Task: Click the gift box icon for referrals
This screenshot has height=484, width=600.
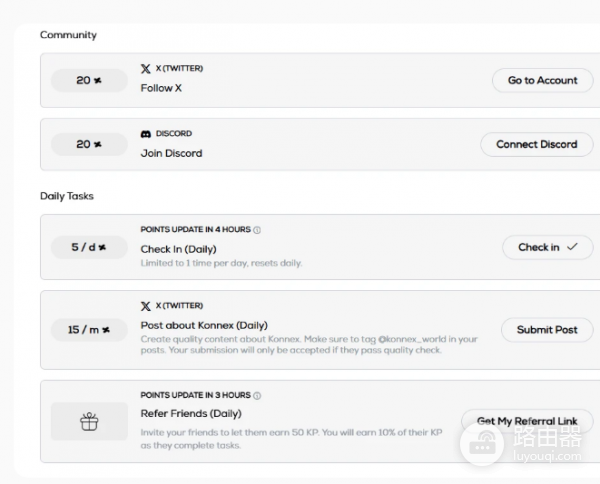Action: (x=89, y=422)
